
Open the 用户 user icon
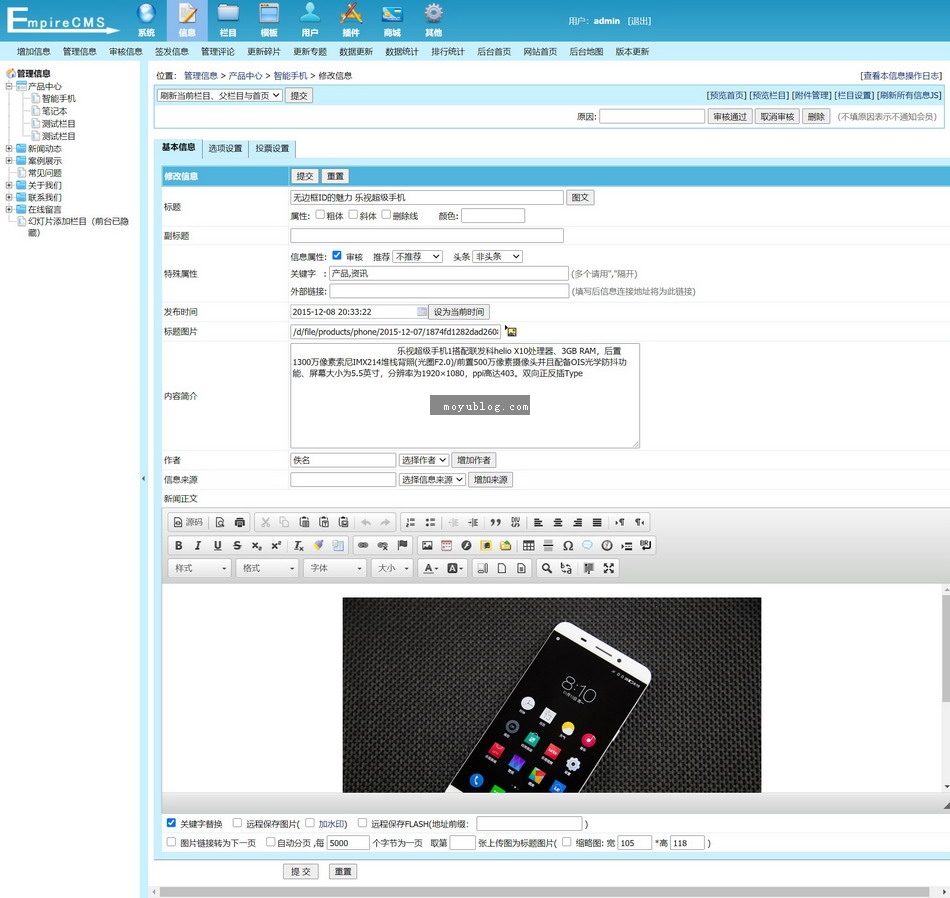[x=310, y=19]
